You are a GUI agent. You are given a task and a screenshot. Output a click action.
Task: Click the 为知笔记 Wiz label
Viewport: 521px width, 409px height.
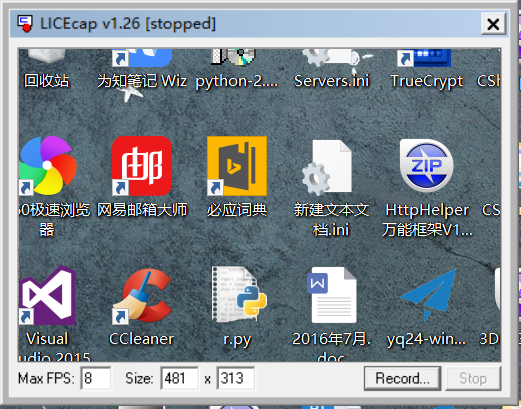tap(142, 81)
